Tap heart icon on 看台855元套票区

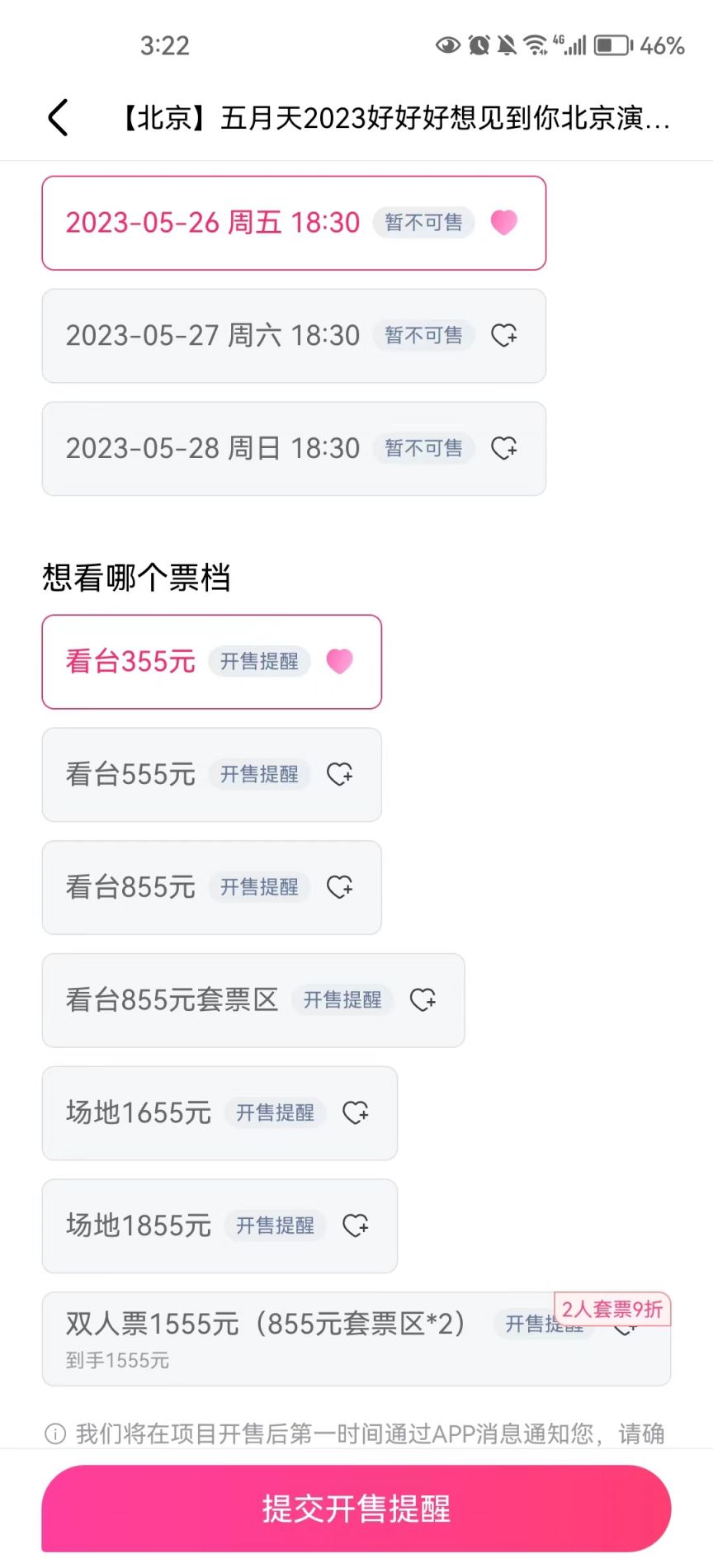click(x=423, y=1000)
